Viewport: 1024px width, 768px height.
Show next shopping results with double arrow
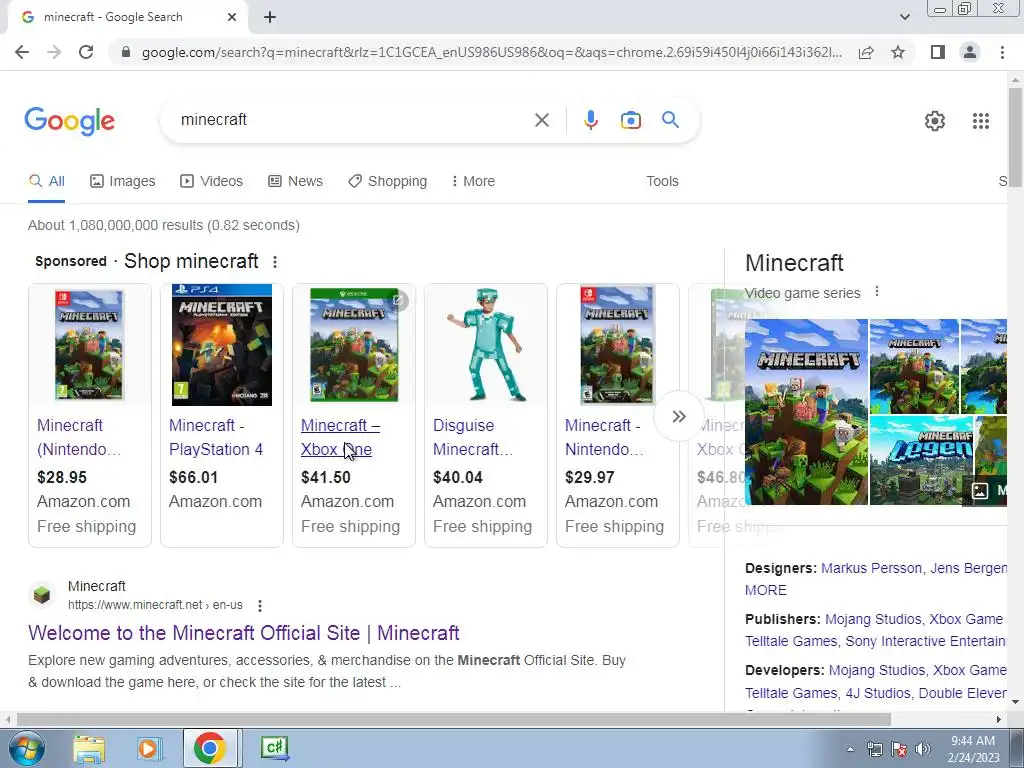click(x=679, y=416)
